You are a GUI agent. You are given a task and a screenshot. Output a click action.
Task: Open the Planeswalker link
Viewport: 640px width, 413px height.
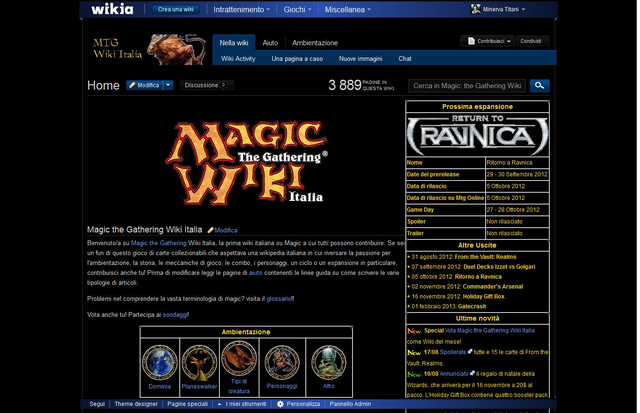point(200,386)
